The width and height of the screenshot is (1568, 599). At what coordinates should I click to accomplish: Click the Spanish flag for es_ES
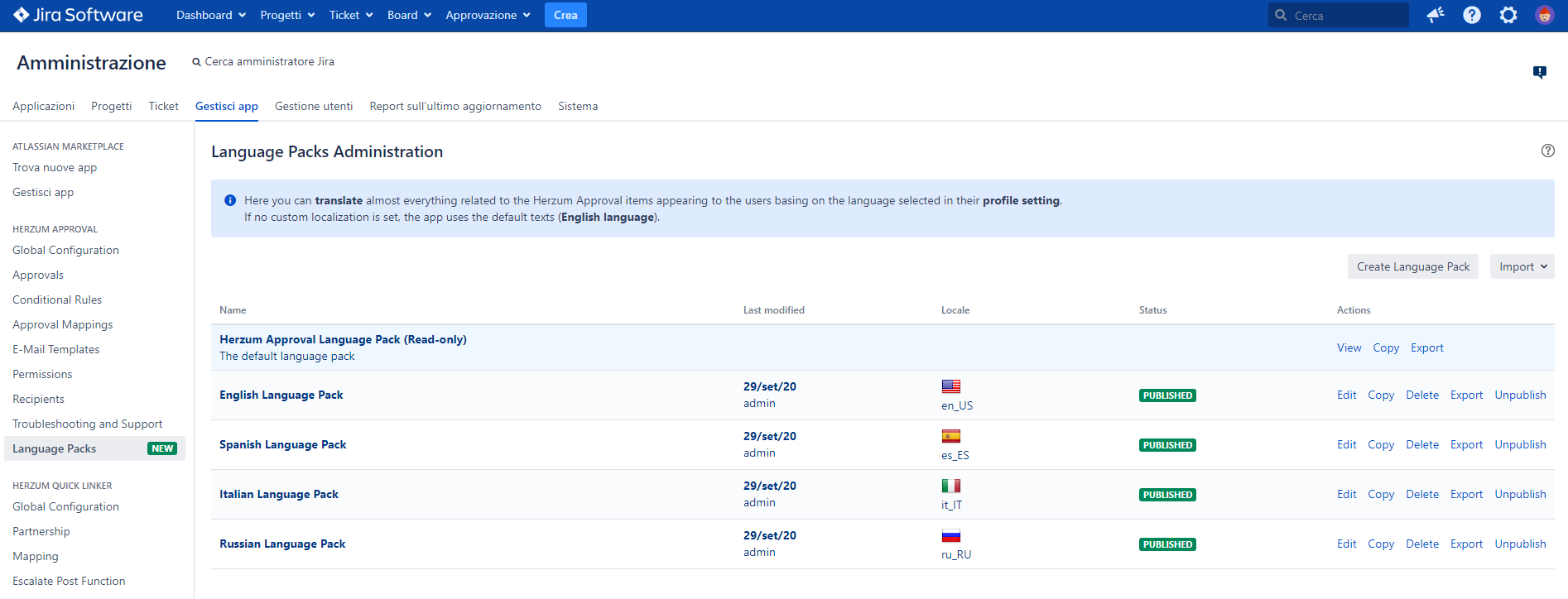(x=951, y=436)
